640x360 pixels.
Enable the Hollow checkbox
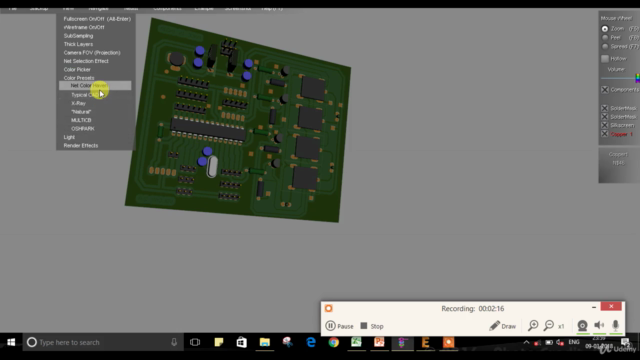[x=605, y=59]
